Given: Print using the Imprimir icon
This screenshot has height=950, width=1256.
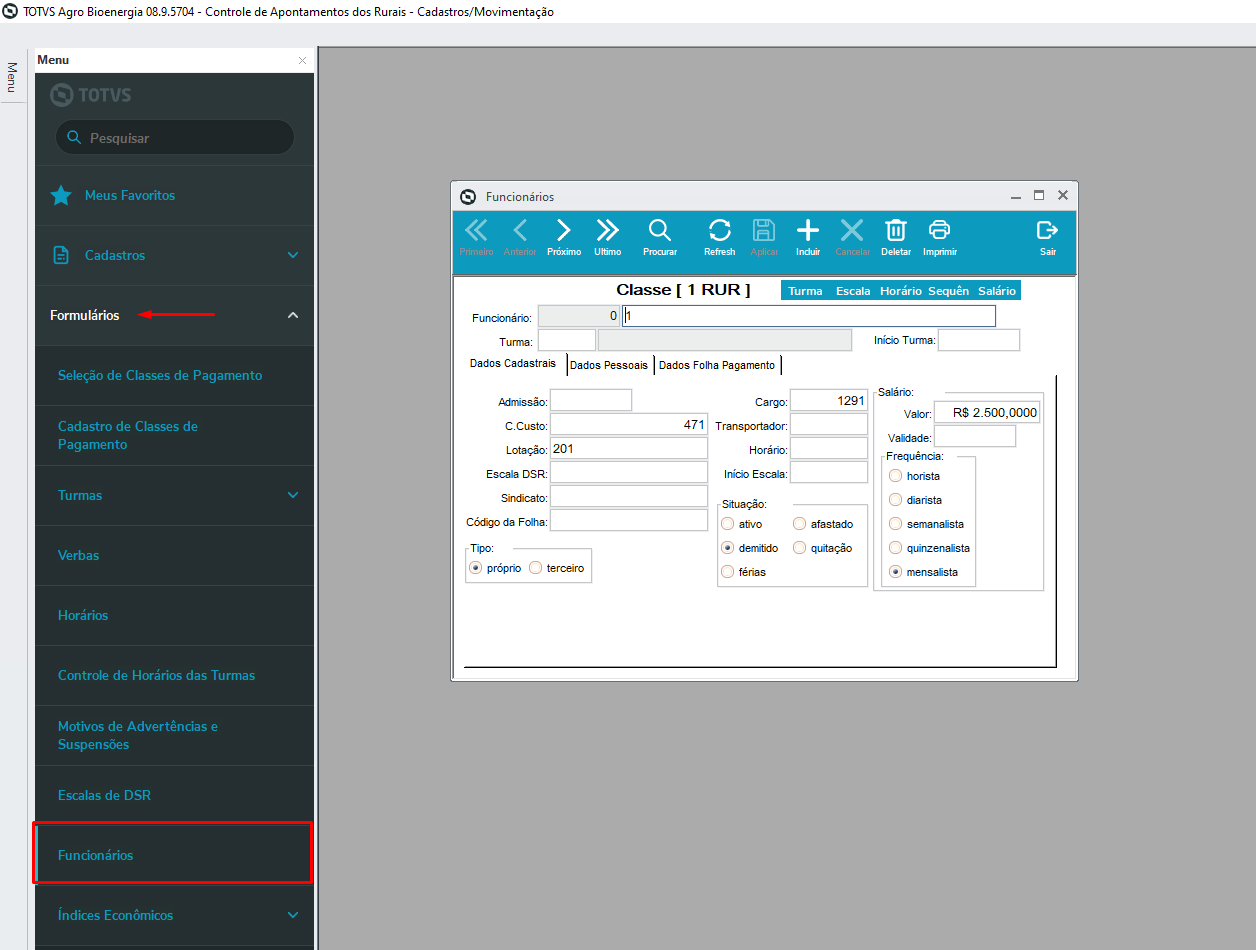Looking at the screenshot, I should click(940, 237).
